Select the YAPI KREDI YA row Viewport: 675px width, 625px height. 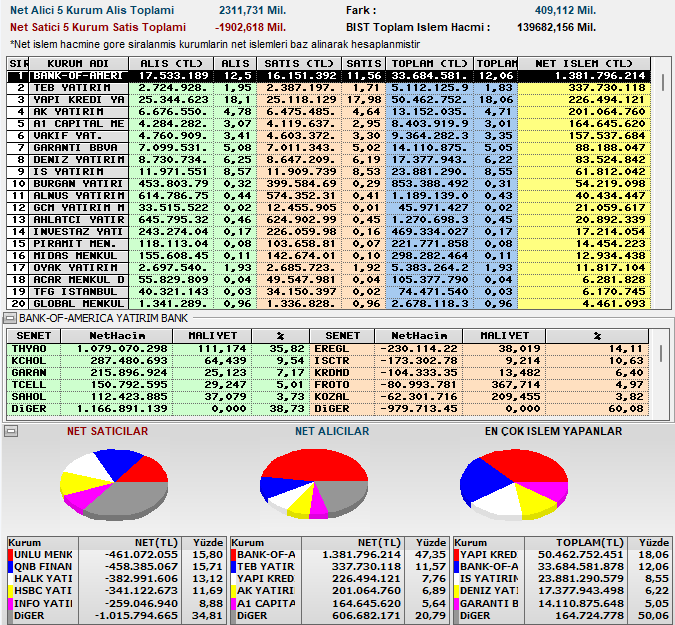coord(328,100)
